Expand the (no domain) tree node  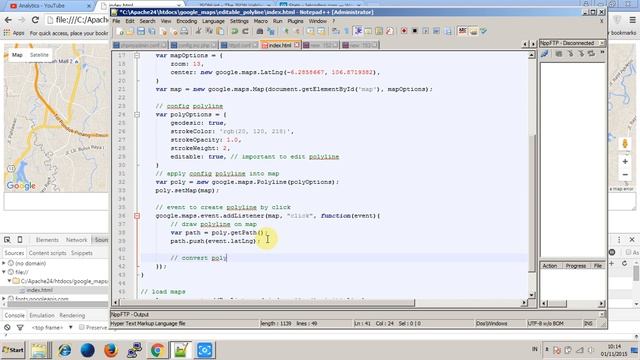[4, 263]
